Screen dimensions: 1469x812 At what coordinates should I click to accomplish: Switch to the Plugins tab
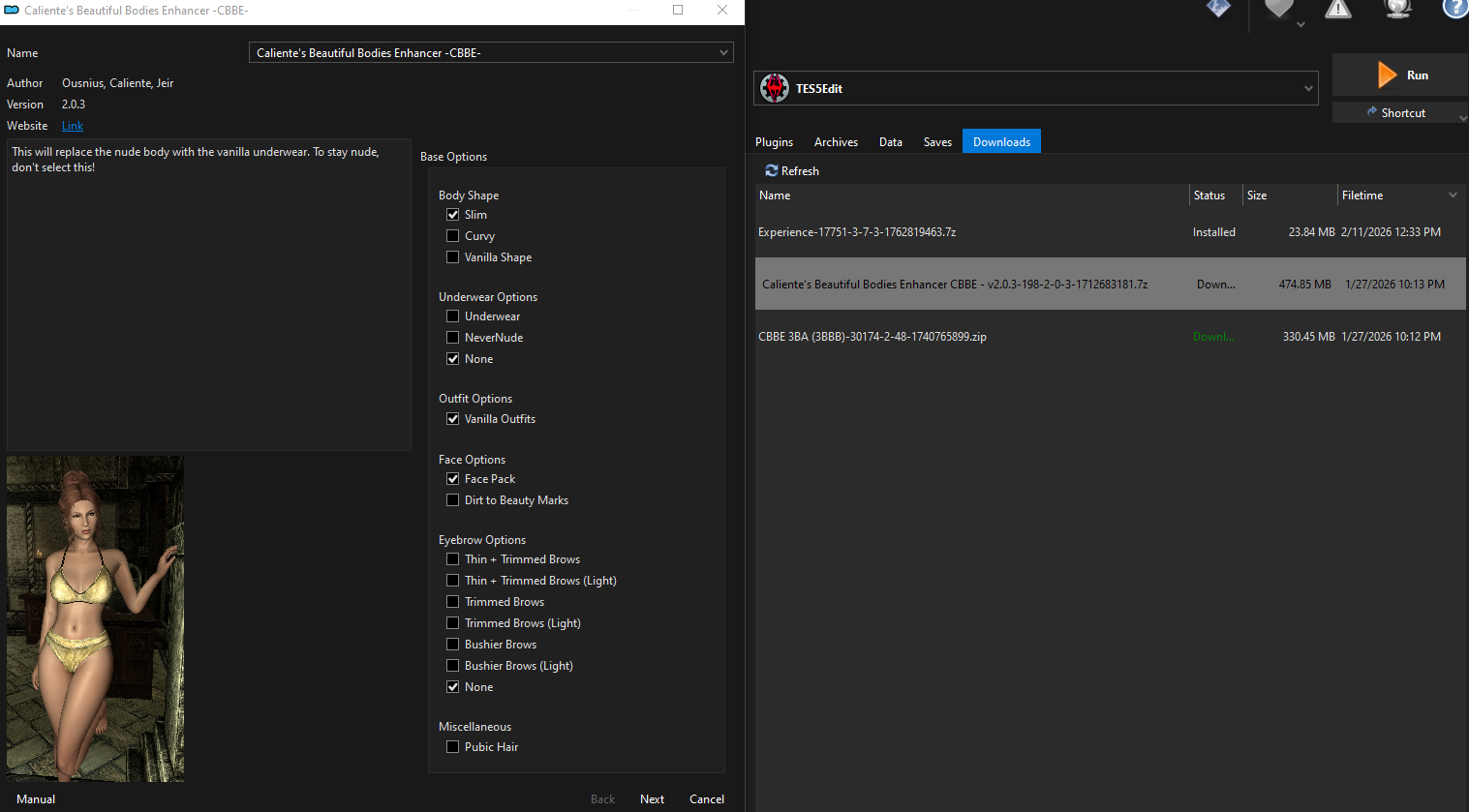coord(774,142)
